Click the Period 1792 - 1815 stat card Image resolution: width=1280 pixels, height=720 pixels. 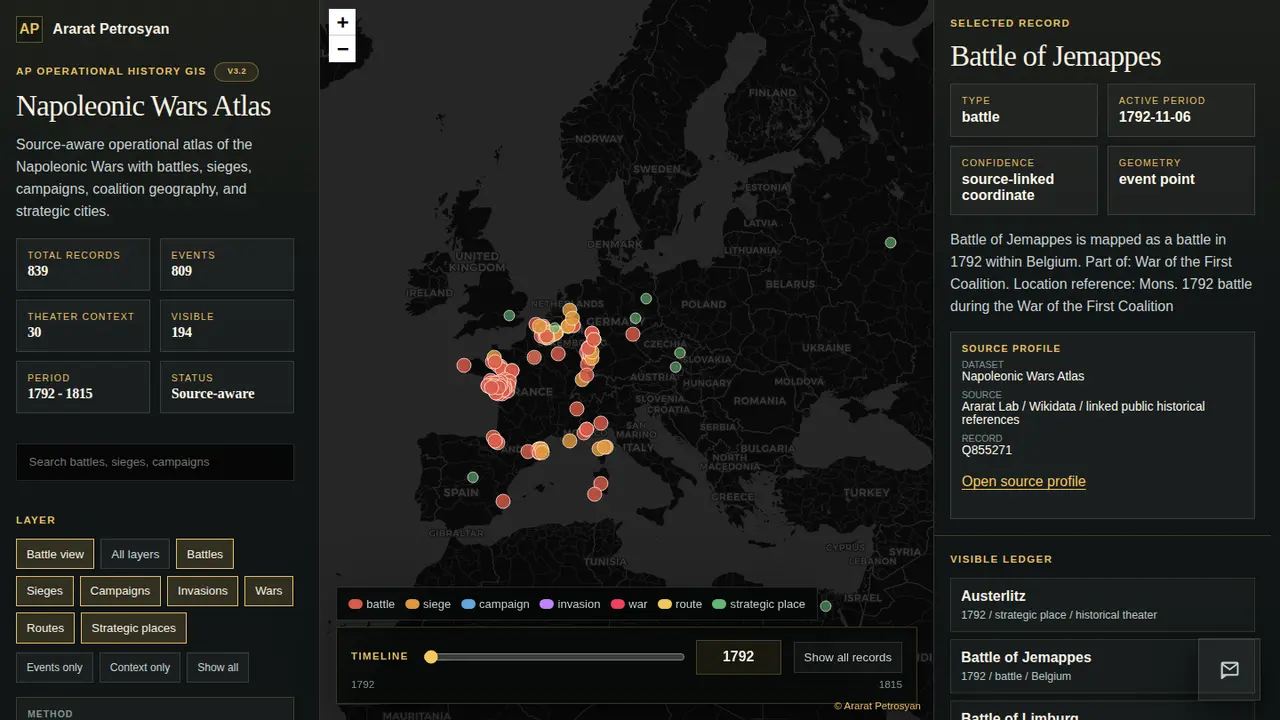coord(83,387)
